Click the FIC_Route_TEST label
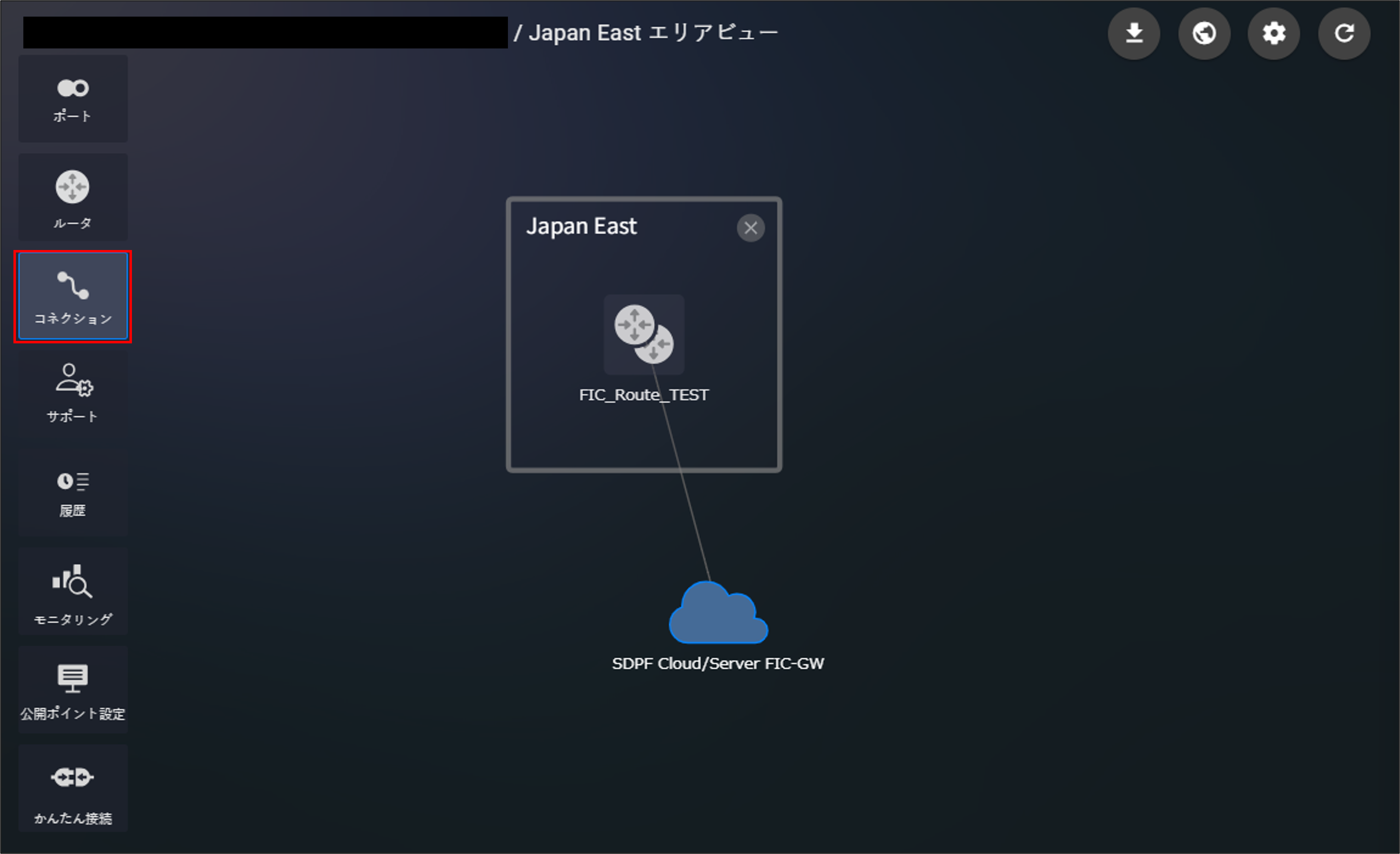This screenshot has height=854, width=1400. click(x=644, y=395)
